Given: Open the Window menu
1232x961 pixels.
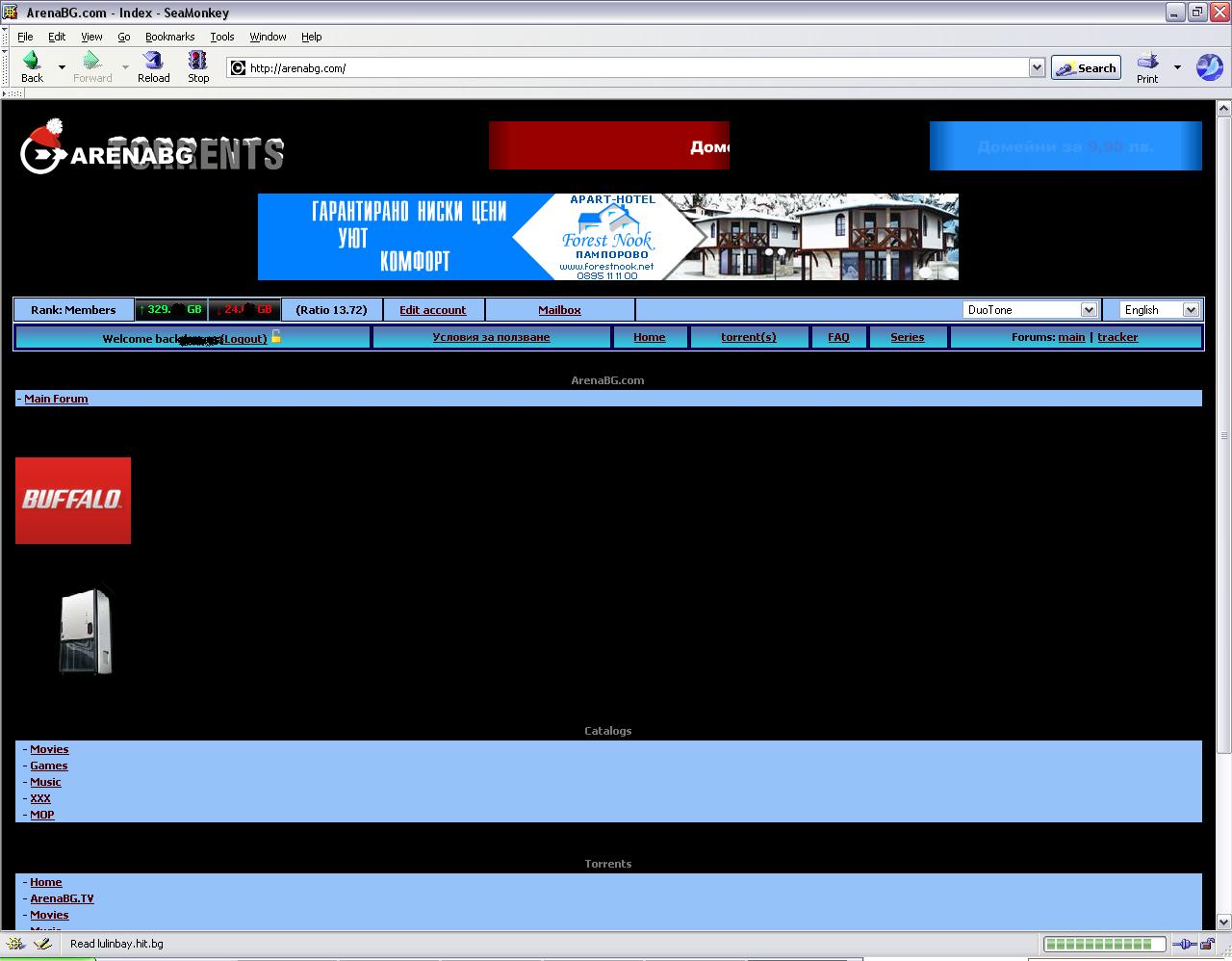Looking at the screenshot, I should point(268,37).
